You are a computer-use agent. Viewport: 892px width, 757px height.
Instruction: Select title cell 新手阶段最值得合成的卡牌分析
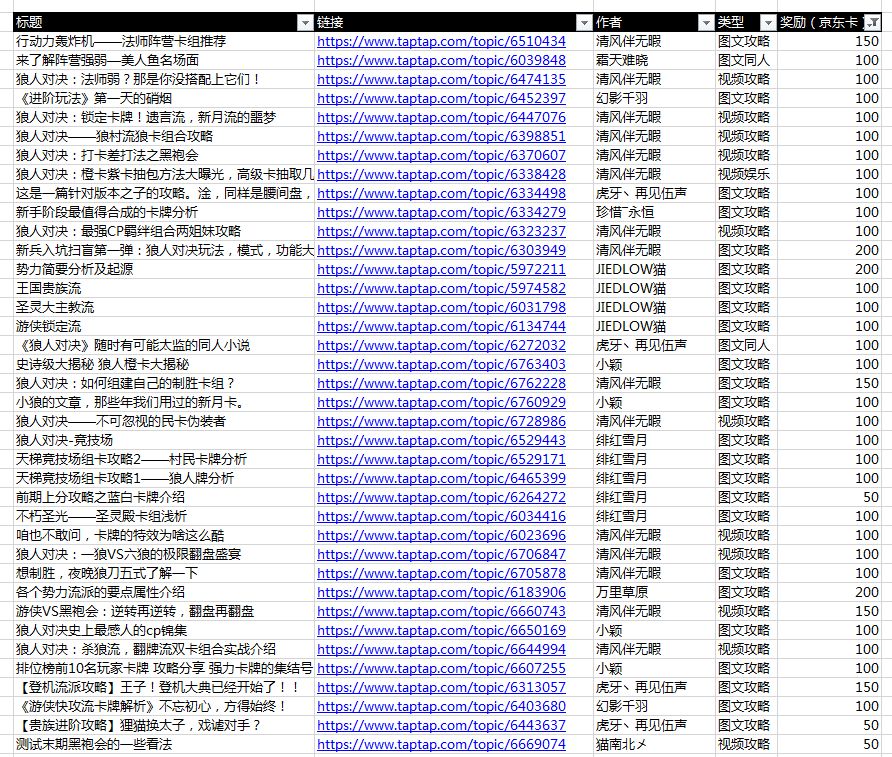164,213
